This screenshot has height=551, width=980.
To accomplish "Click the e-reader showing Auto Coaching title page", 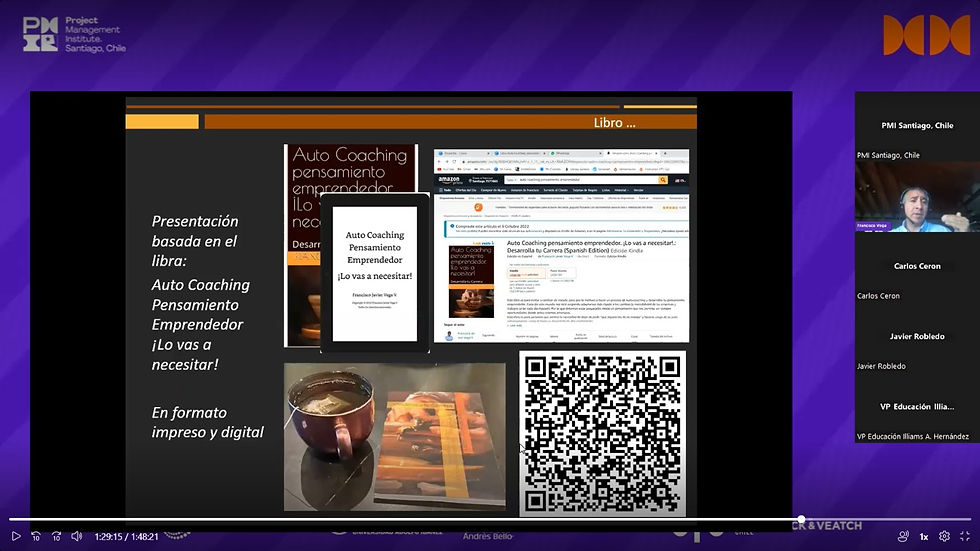I will (375, 274).
